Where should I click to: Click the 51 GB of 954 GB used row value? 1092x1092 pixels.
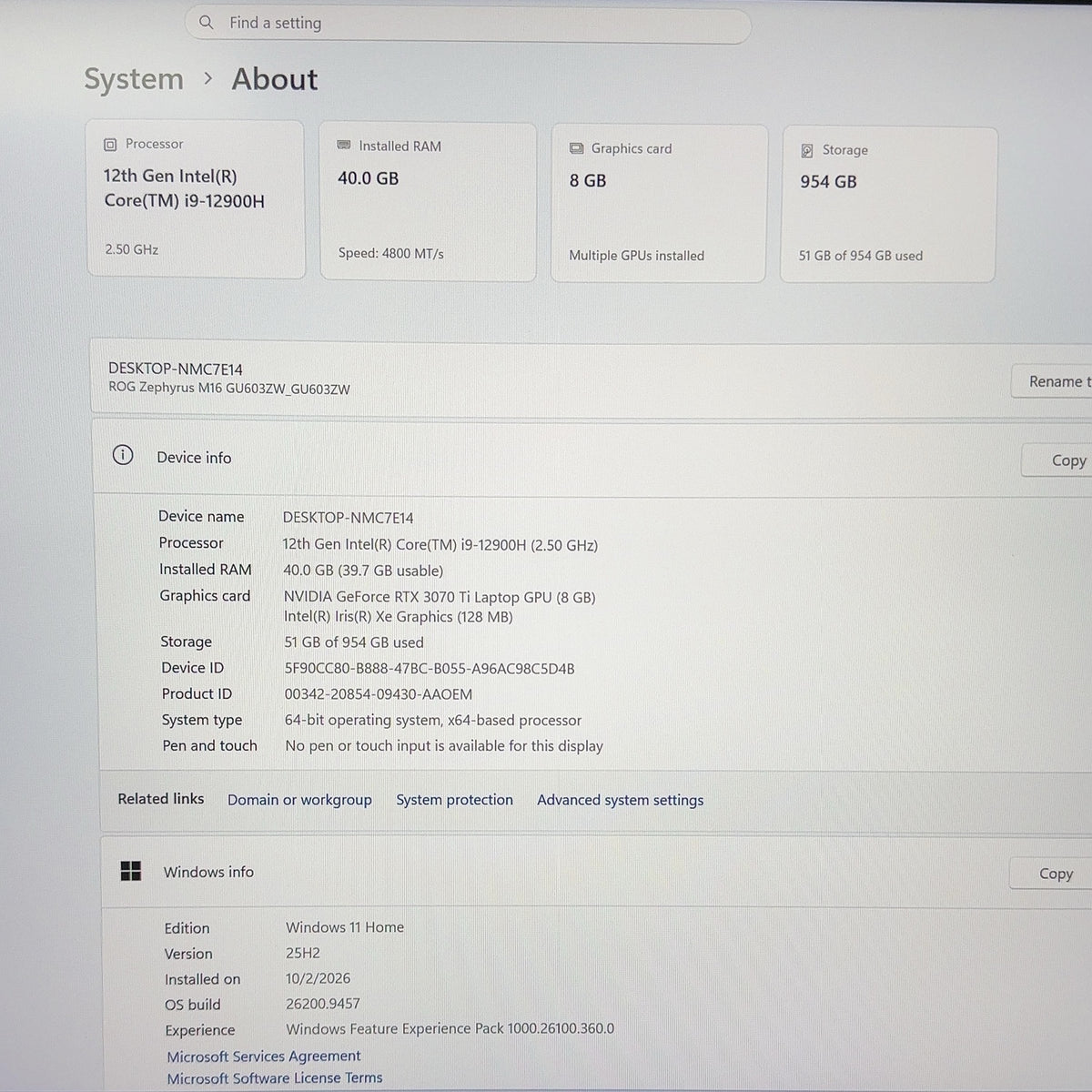click(354, 642)
